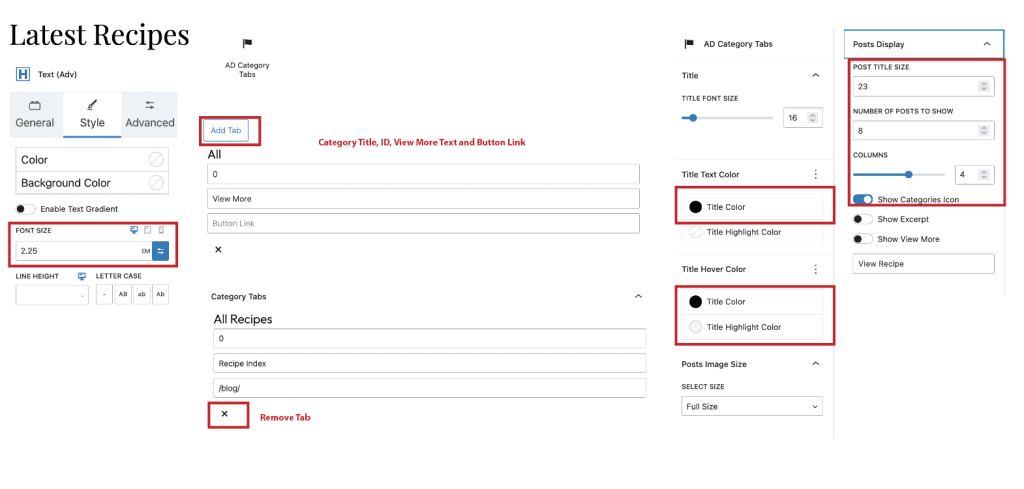Switch to the Advanced tab
The width and height of the screenshot is (1024, 489).
[150, 114]
